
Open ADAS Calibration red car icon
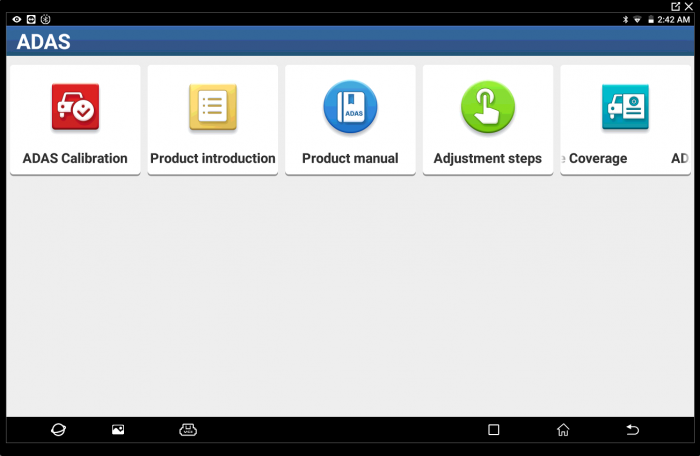click(75, 107)
